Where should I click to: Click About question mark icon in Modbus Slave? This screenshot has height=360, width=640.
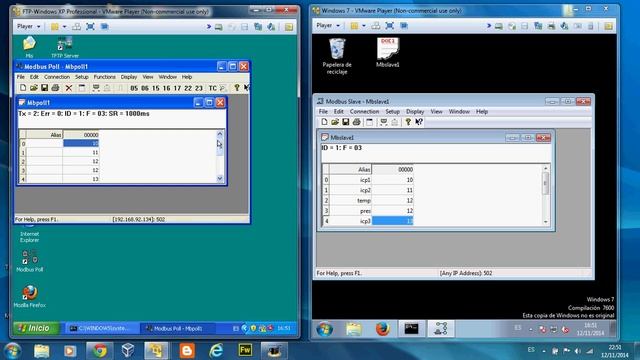(x=408, y=122)
